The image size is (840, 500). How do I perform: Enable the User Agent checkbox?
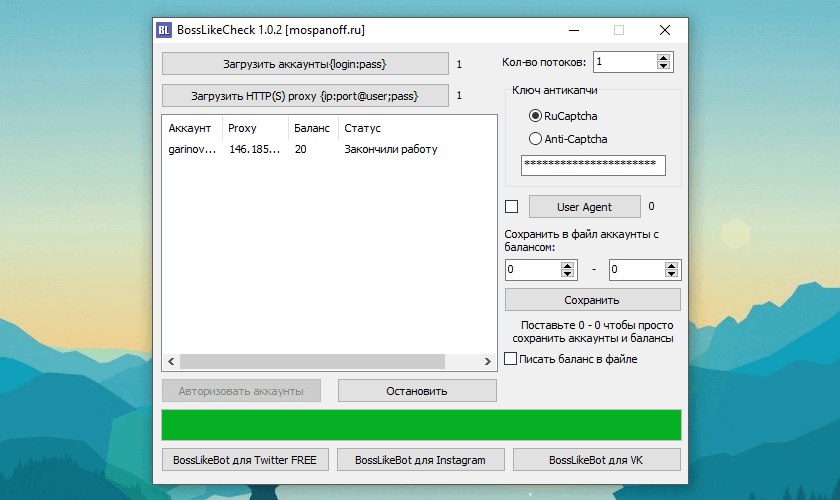(x=512, y=206)
